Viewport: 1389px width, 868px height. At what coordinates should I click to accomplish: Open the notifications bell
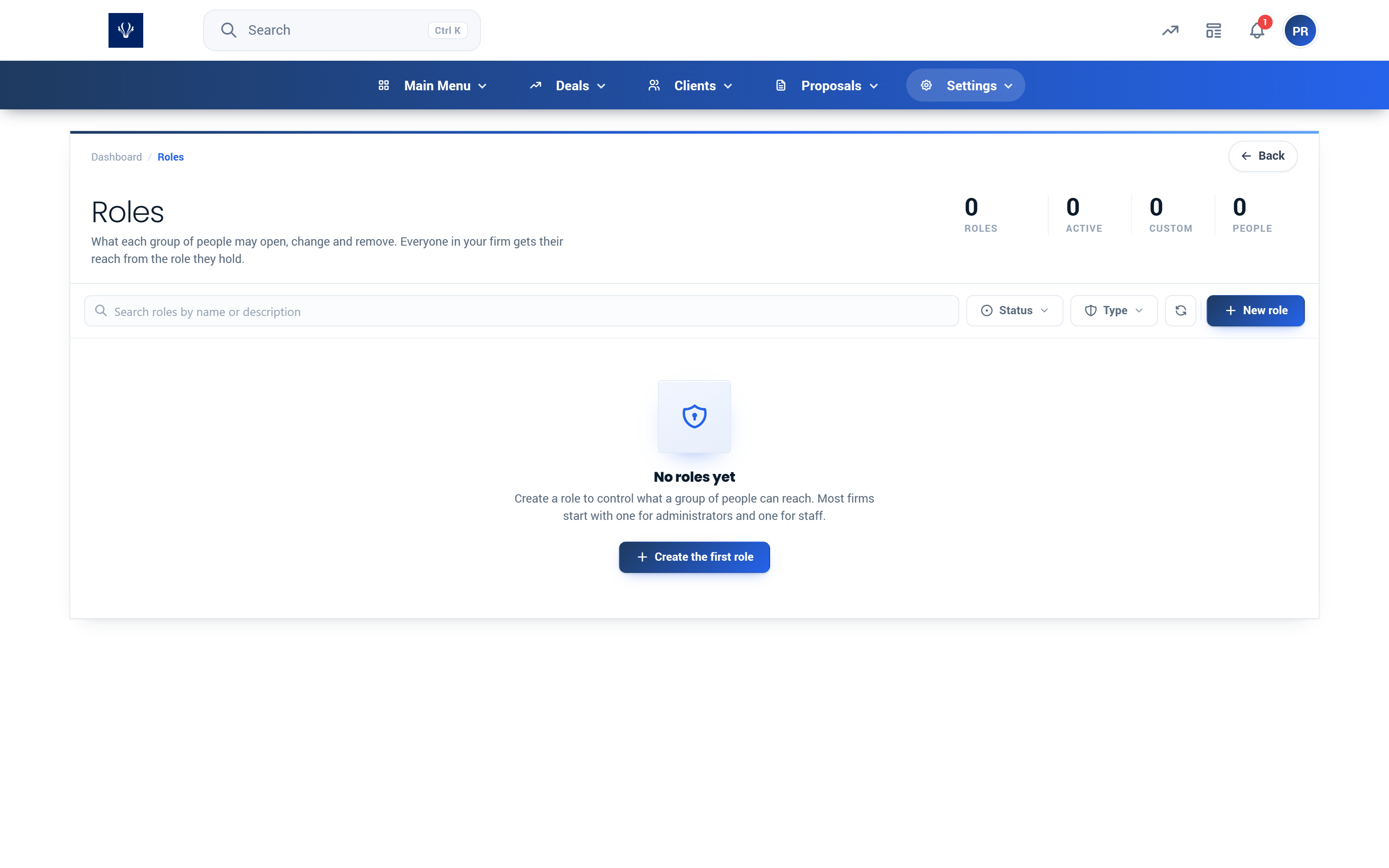1257,30
